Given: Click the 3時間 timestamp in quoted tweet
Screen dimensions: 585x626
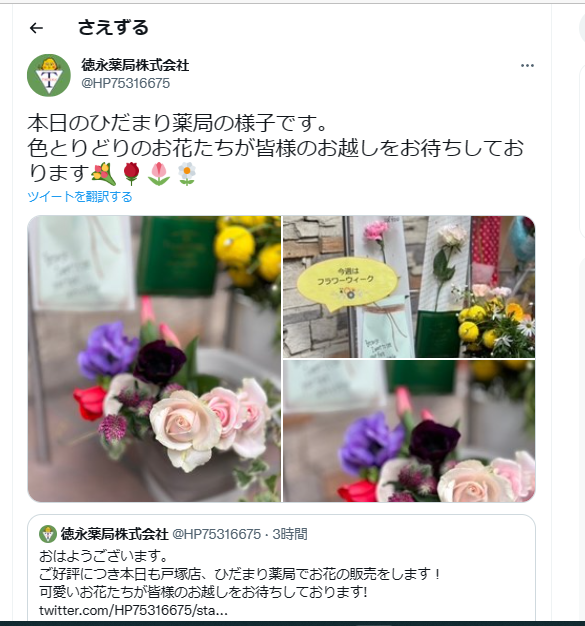Looking at the screenshot, I should click(290, 534).
